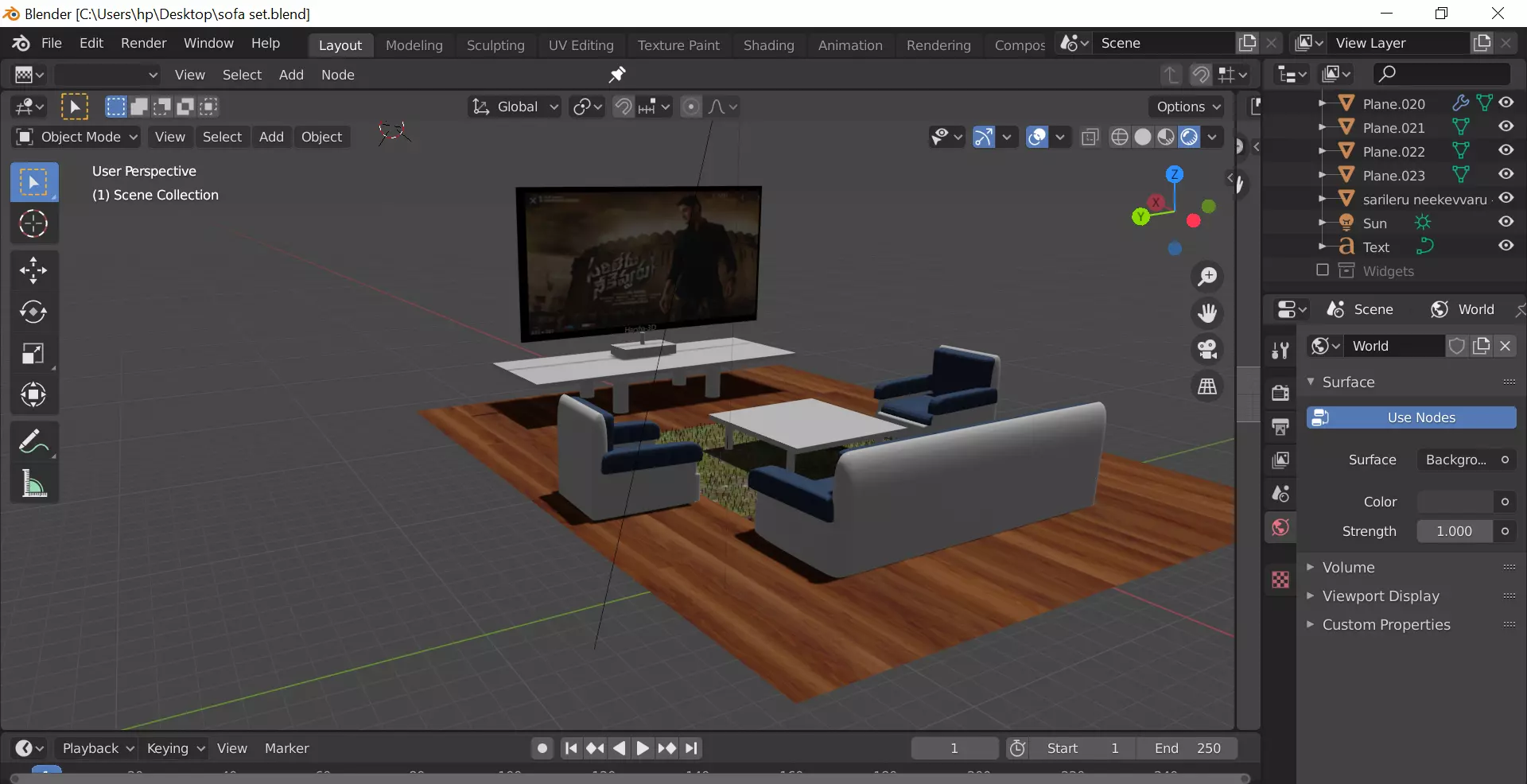Viewport: 1527px width, 784px height.
Task: Pick the Annotate tool
Action: click(33, 441)
